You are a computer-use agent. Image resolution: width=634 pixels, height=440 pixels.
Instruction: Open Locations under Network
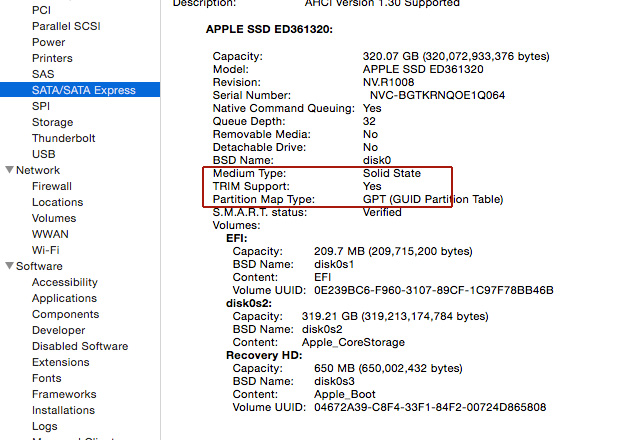57,202
